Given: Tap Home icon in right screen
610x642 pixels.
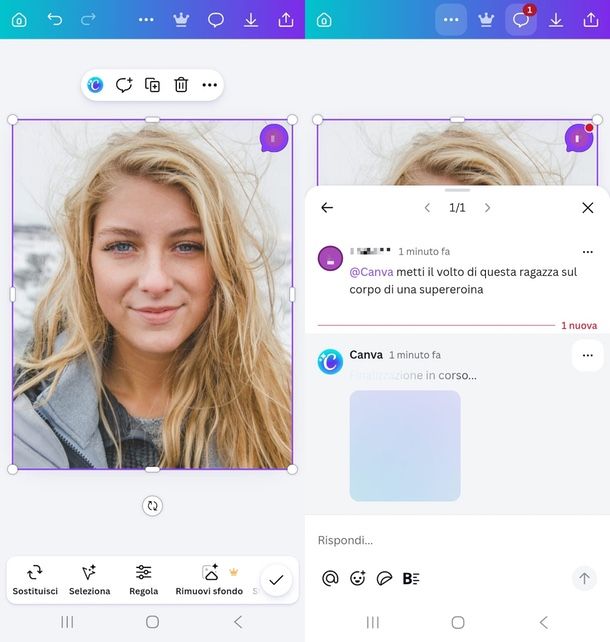Looking at the screenshot, I should click(x=324, y=20).
